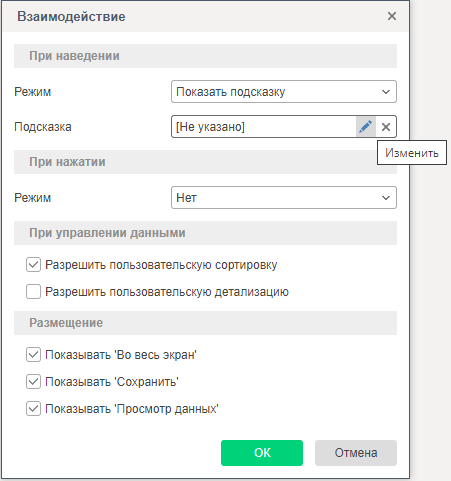Click the pencil edit icon for Подсказка
Viewport: 451px width, 481px height.
click(x=366, y=127)
